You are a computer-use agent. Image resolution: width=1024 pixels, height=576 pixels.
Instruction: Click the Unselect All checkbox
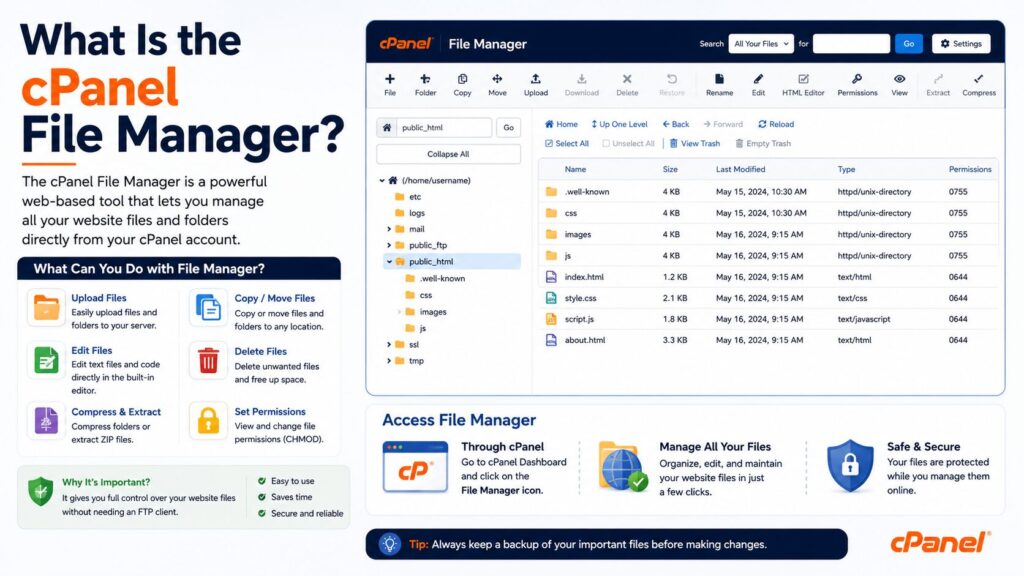606,144
